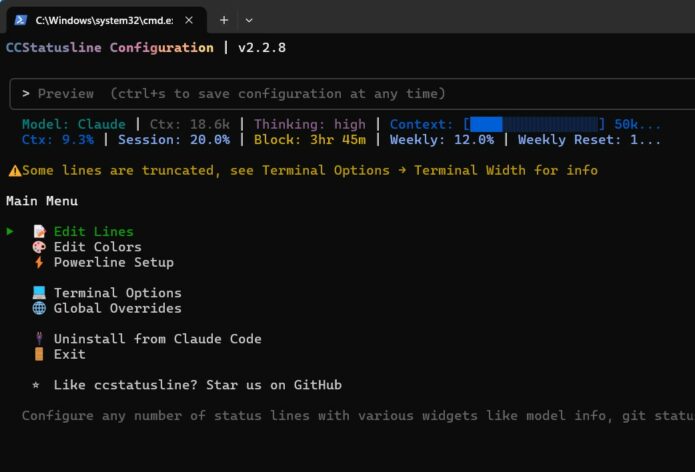Image resolution: width=695 pixels, height=472 pixels.
Task: Click the star icon beside GitHub prompt
Action: tap(36, 385)
